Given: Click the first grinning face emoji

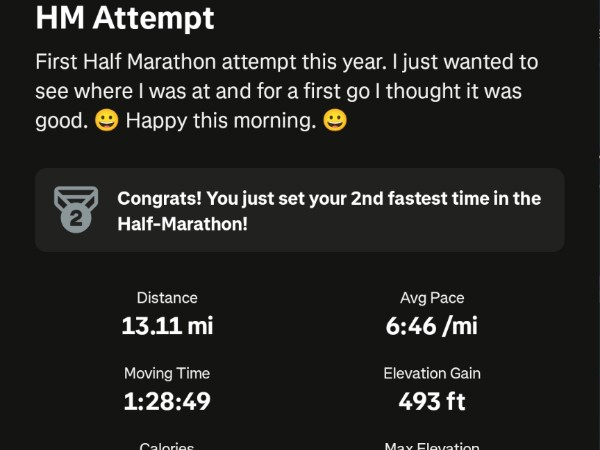Looking at the screenshot, I should coord(106,122).
